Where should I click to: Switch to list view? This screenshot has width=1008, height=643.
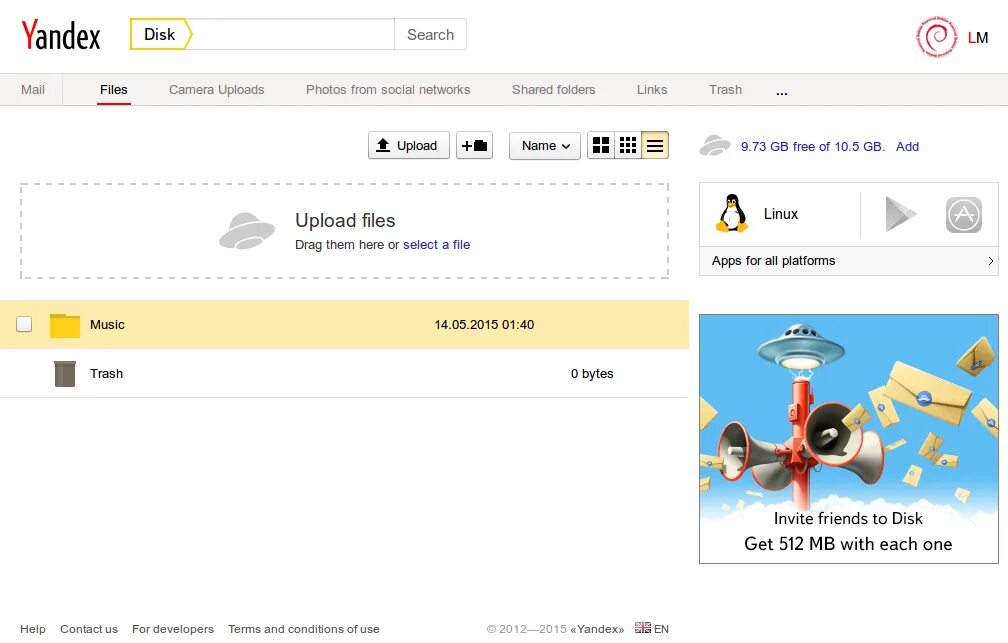coord(655,145)
